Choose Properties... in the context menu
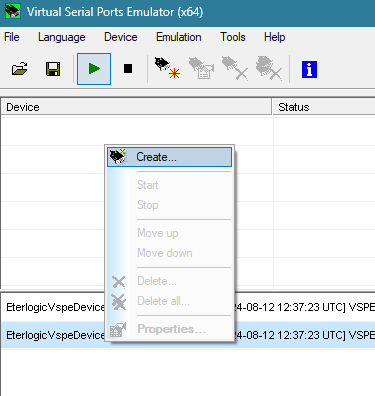375x396 pixels. pyautogui.click(x=169, y=329)
